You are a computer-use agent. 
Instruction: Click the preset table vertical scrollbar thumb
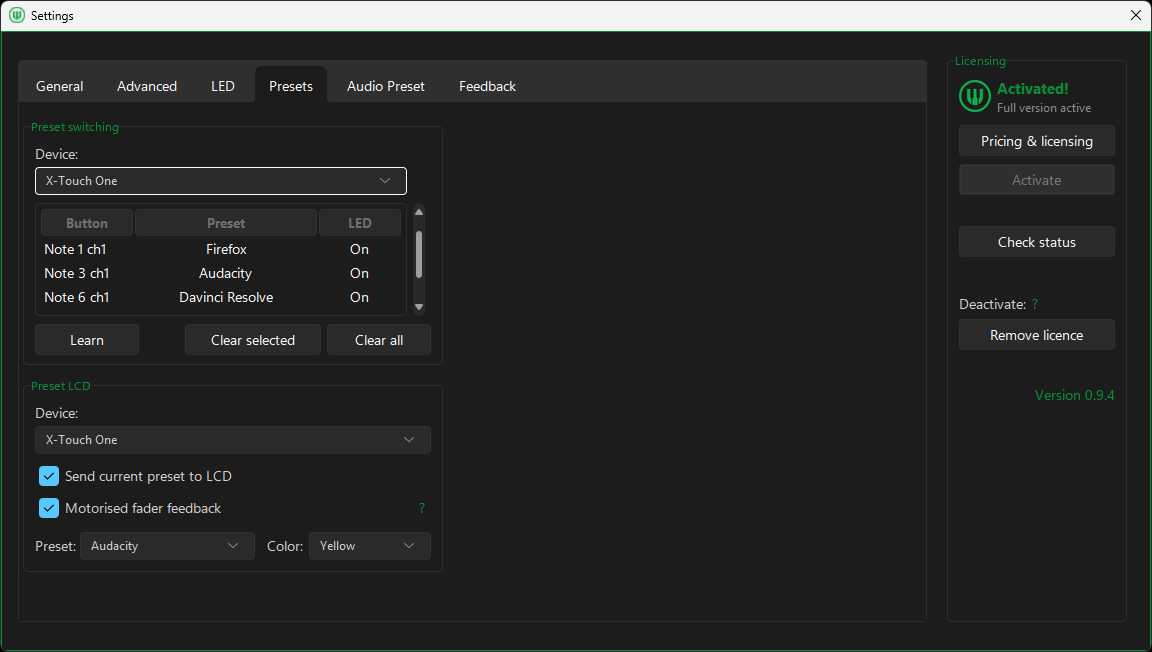pyautogui.click(x=419, y=254)
